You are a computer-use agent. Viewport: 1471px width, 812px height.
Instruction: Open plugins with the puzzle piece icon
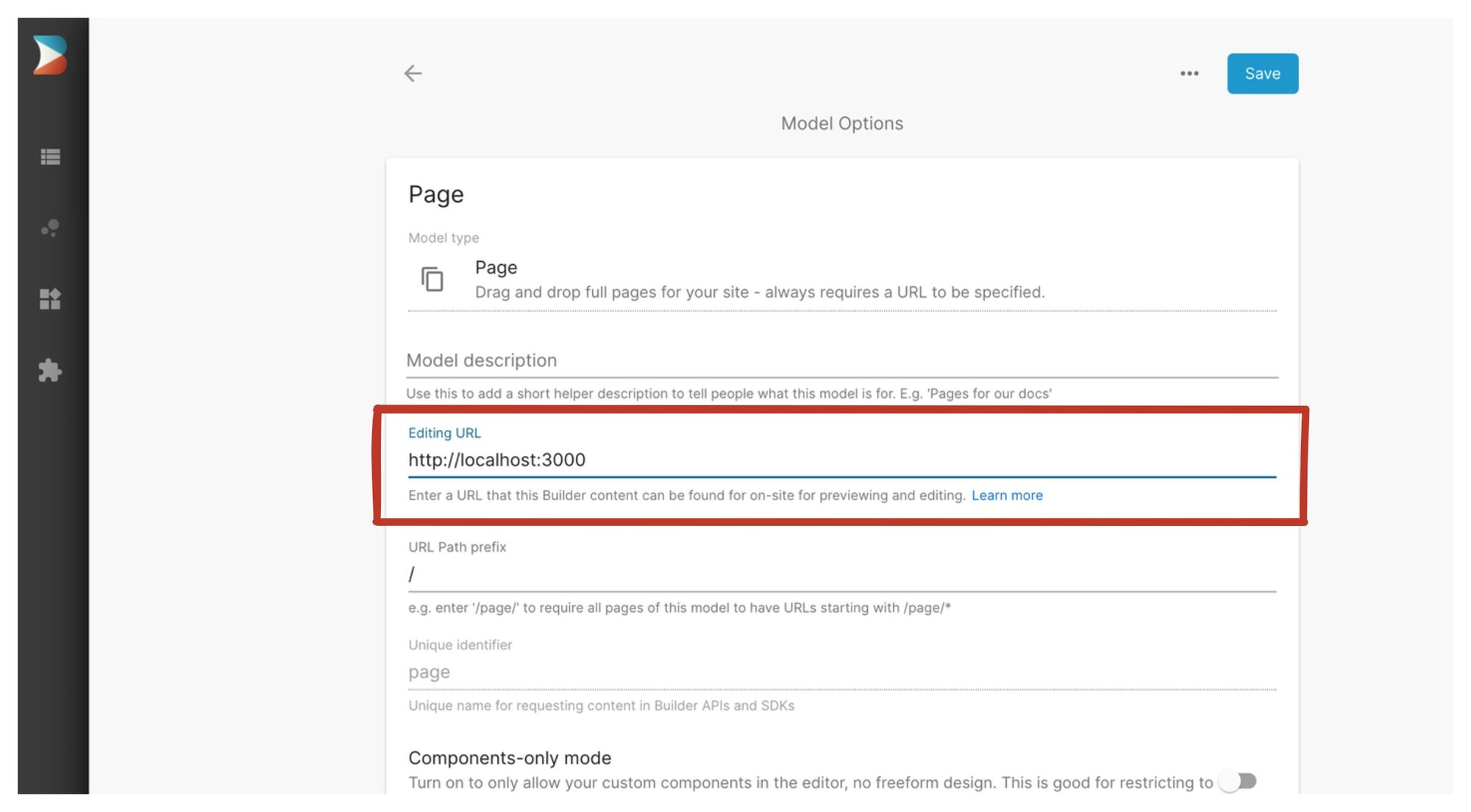(49, 371)
